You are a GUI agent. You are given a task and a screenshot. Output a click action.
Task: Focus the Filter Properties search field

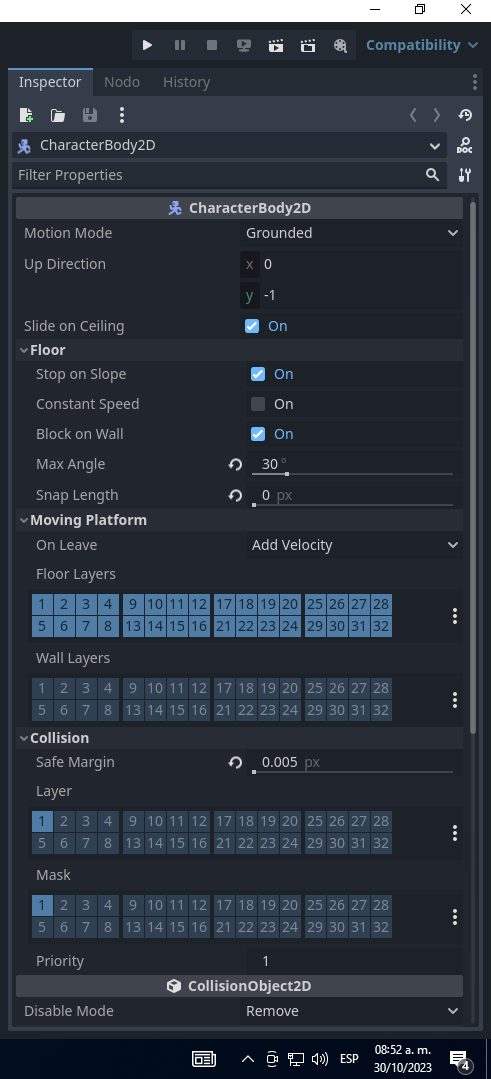click(x=229, y=175)
